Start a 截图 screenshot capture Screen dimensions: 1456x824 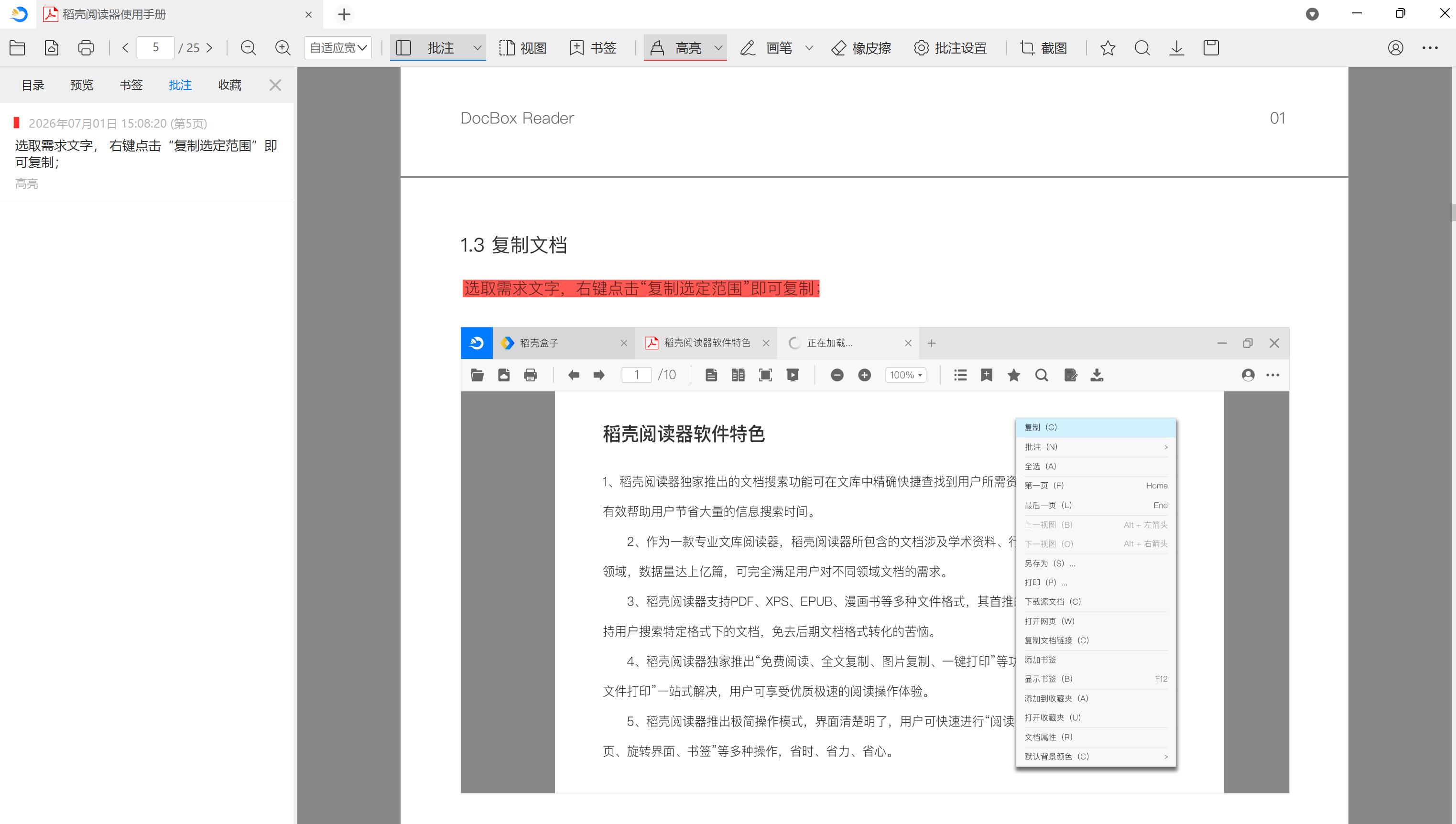1043,48
